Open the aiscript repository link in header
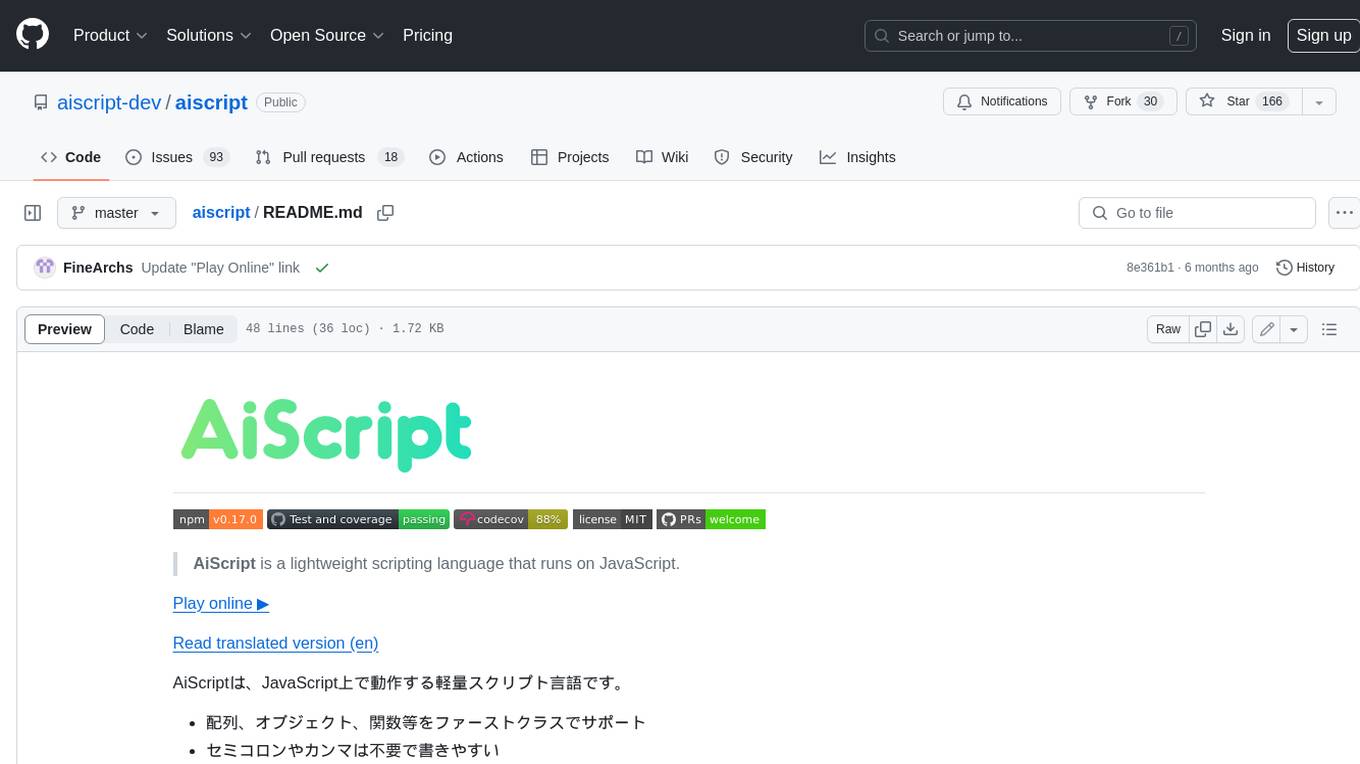Image resolution: width=1360 pixels, height=764 pixels. click(x=211, y=102)
